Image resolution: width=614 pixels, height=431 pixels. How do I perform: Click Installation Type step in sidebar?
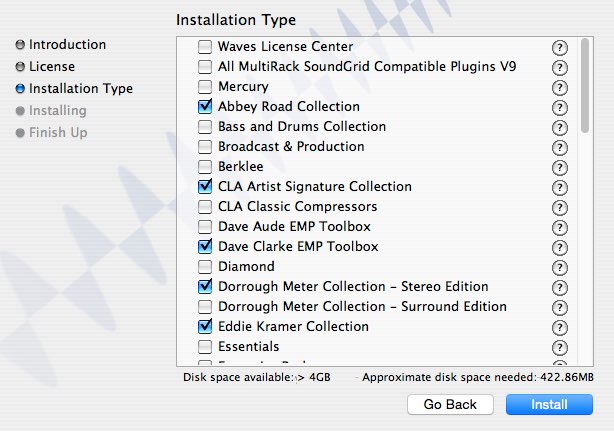(74, 88)
